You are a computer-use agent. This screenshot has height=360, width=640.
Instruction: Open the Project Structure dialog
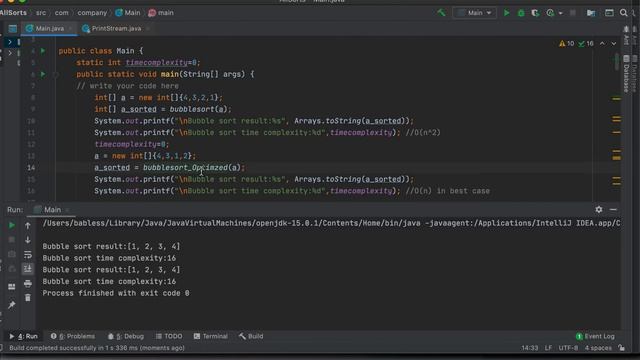point(591,13)
